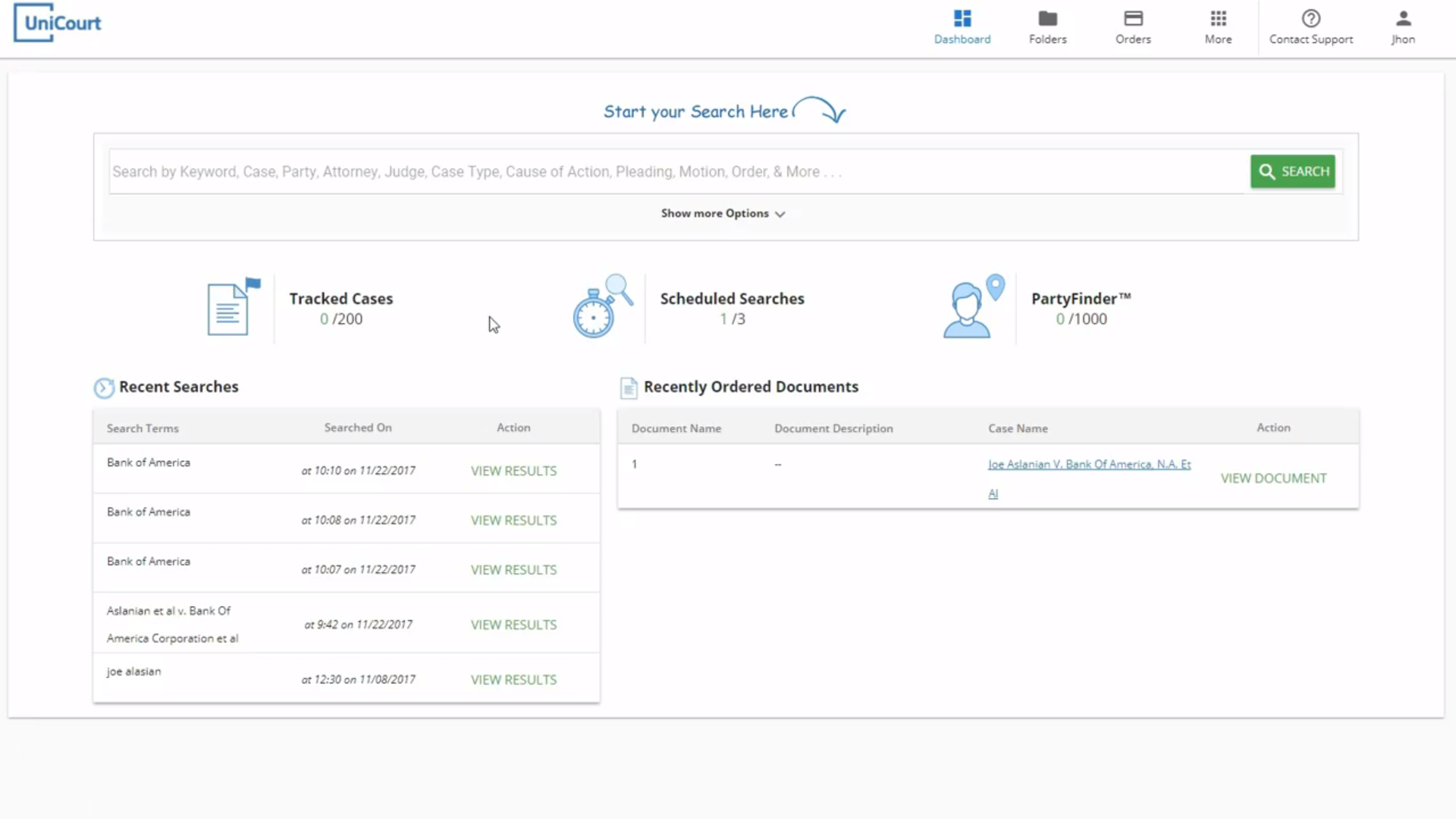Screen dimensions: 1456x819
Task: Open PartyFinder 0/1000 counter
Action: point(1081,319)
